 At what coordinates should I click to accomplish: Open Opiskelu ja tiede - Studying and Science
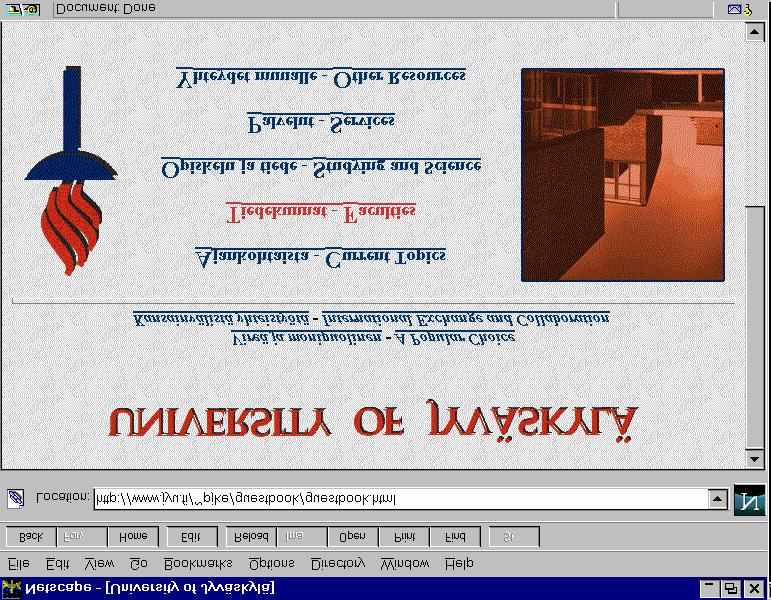pos(321,168)
